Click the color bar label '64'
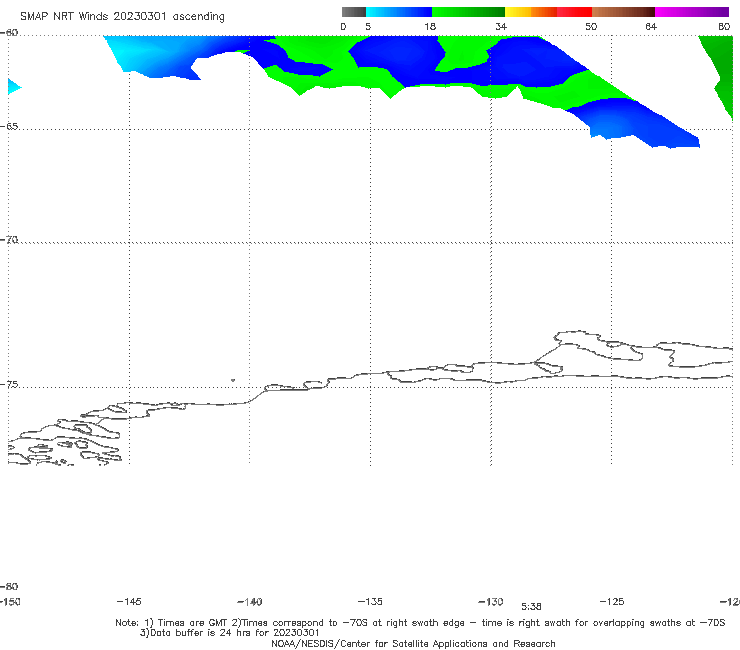Screen dimensions: 740x650 click(x=651, y=26)
